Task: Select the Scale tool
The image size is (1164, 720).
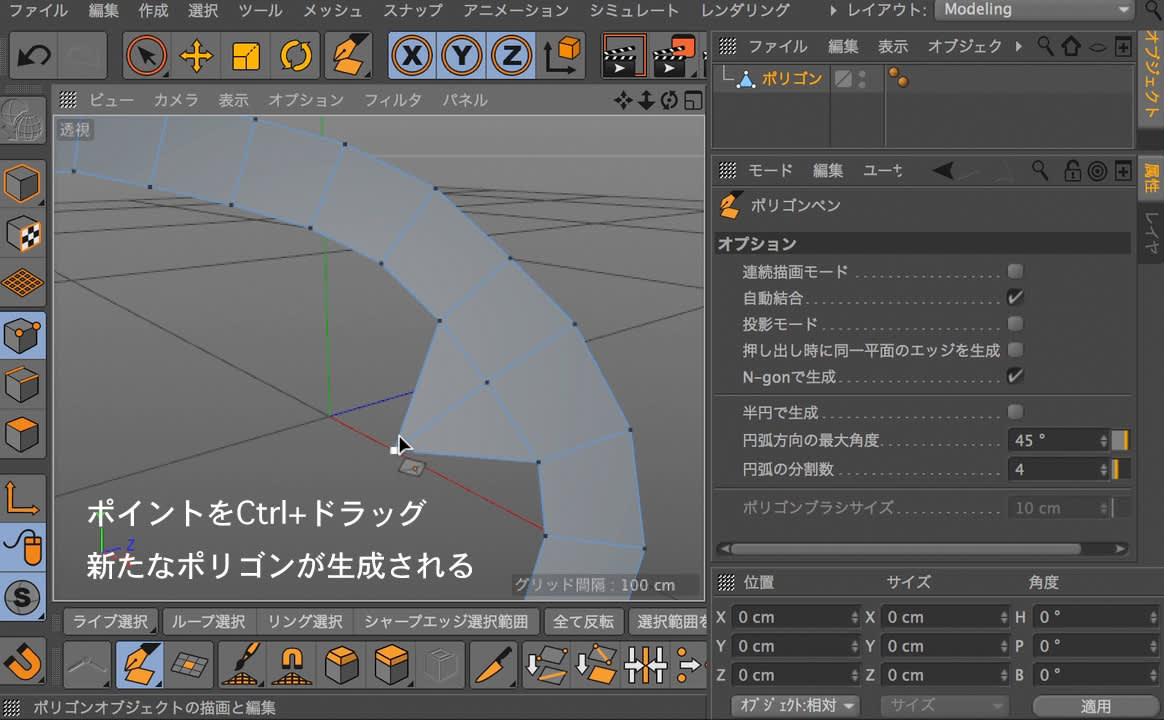Action: (x=246, y=55)
